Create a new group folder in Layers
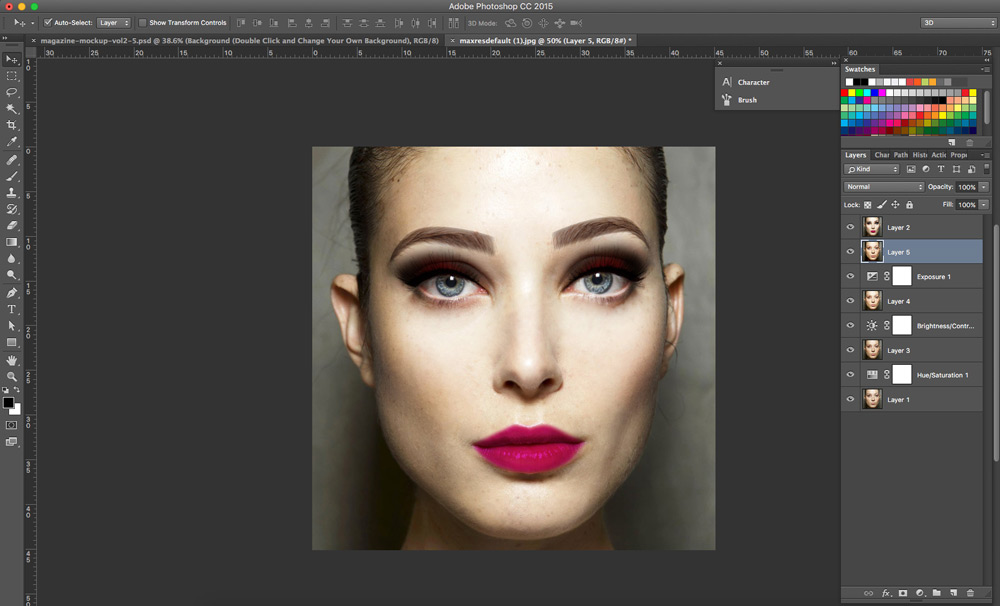Image resolution: width=1000 pixels, height=606 pixels. (937, 593)
